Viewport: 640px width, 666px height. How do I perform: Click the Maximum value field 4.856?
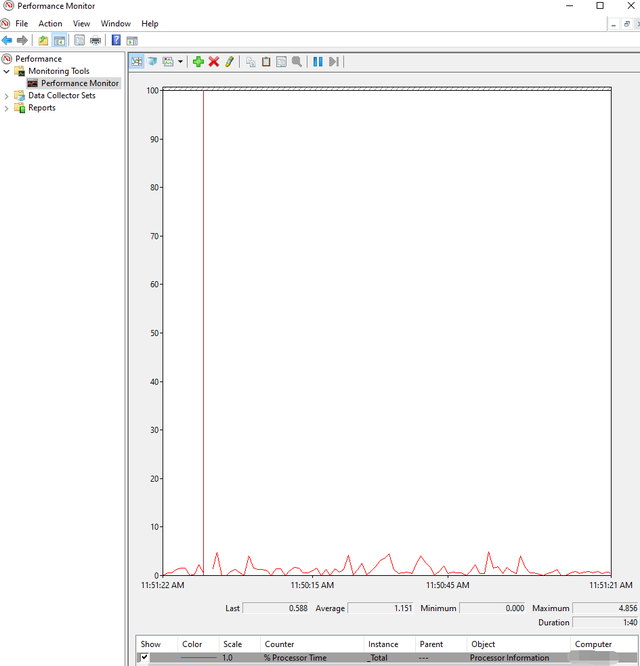(605, 608)
